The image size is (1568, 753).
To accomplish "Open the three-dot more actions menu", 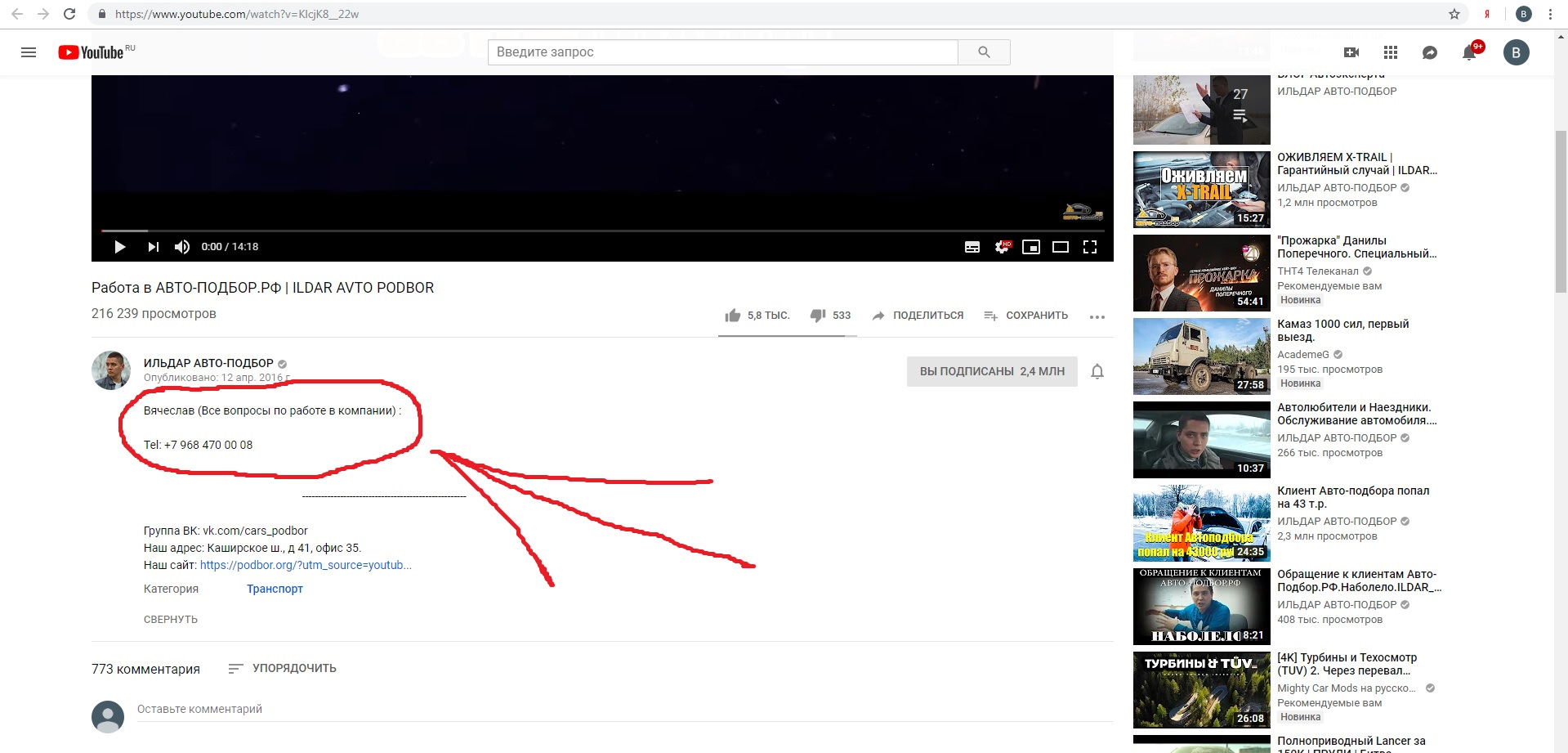I will click(1097, 316).
